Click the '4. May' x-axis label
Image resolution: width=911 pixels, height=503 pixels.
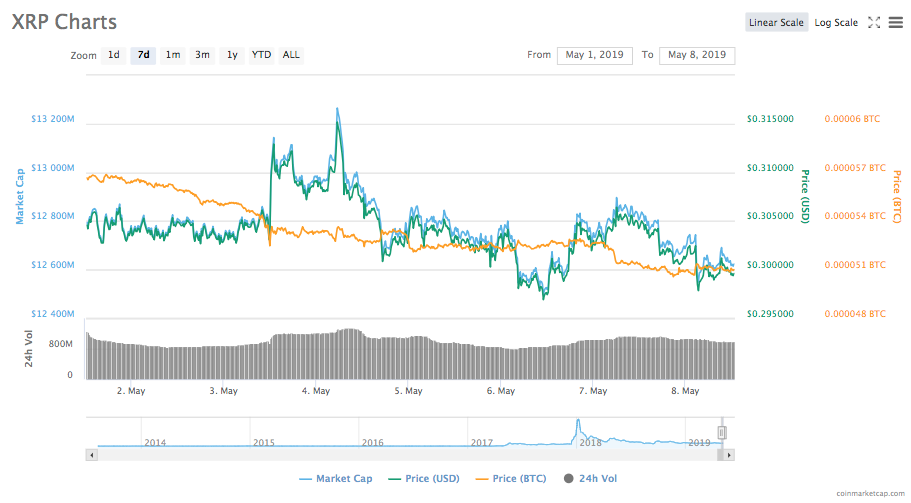point(315,391)
